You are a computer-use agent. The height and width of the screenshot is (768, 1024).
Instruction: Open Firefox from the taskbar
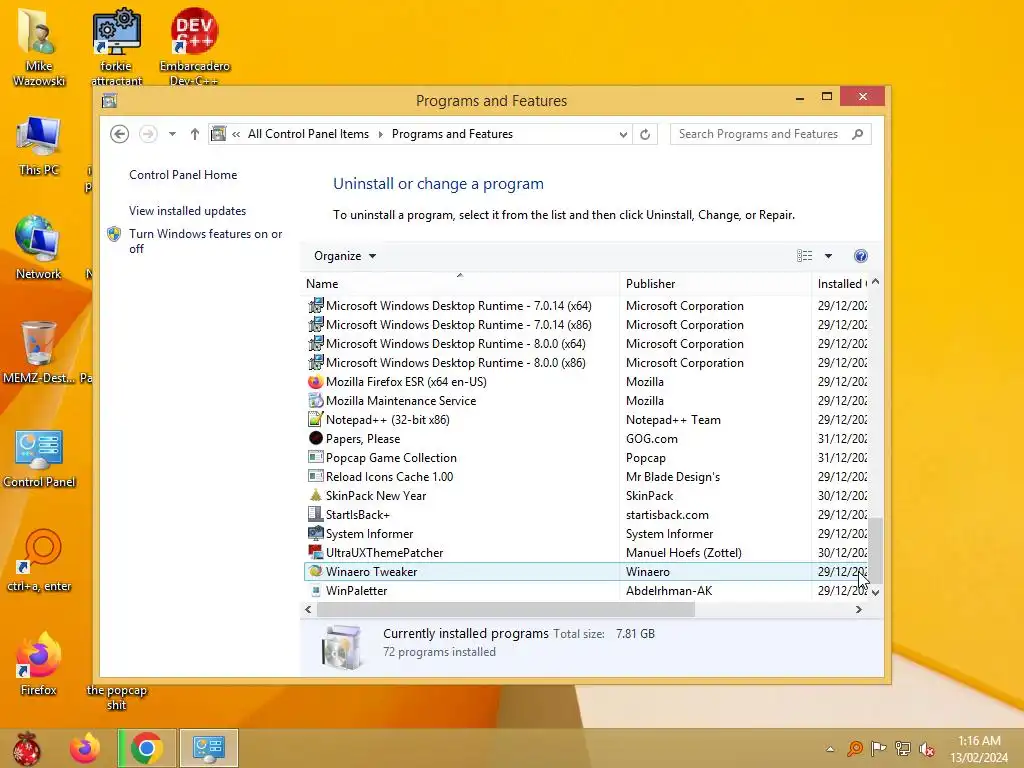click(x=85, y=748)
